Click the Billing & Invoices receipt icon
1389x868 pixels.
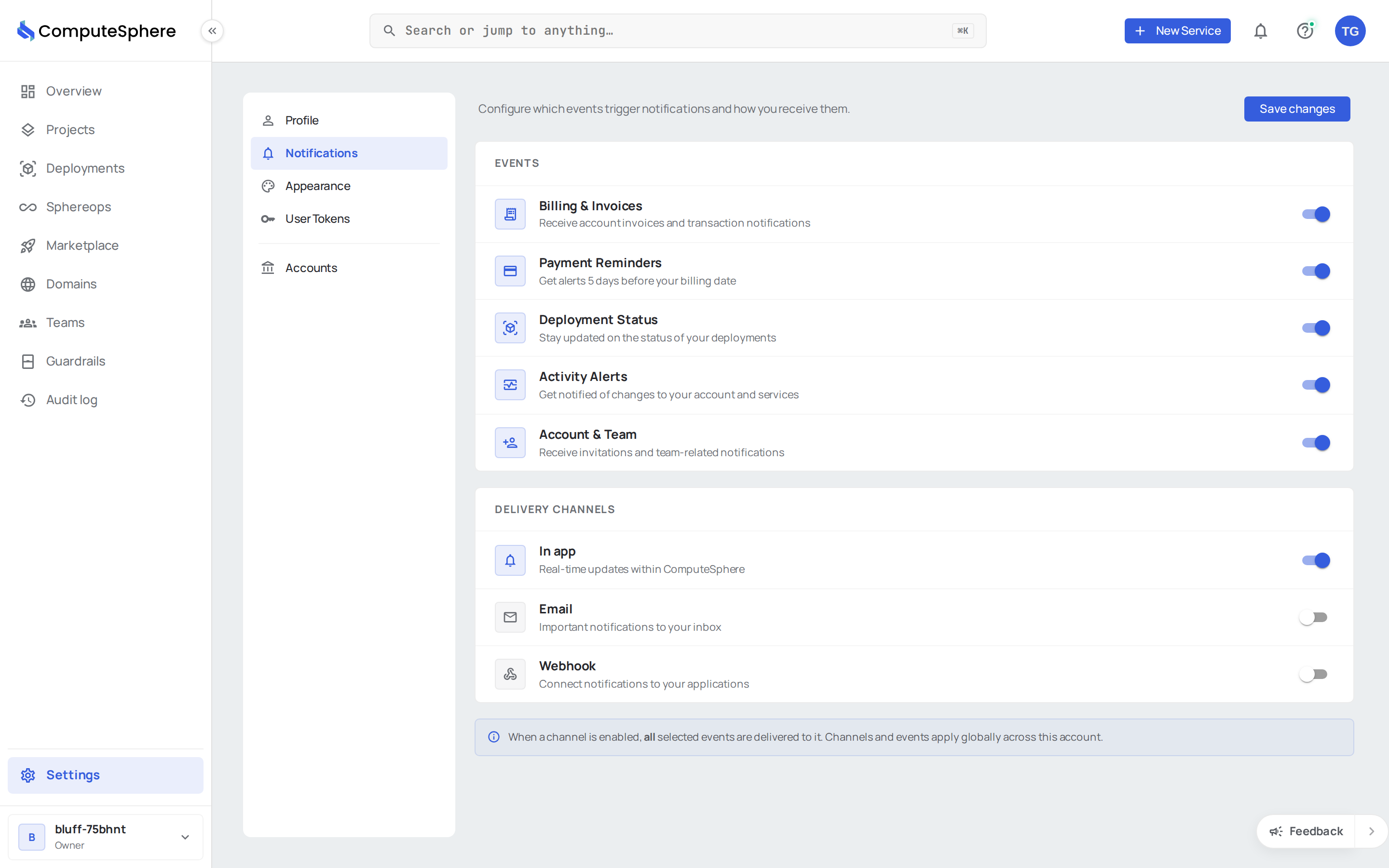coord(510,214)
